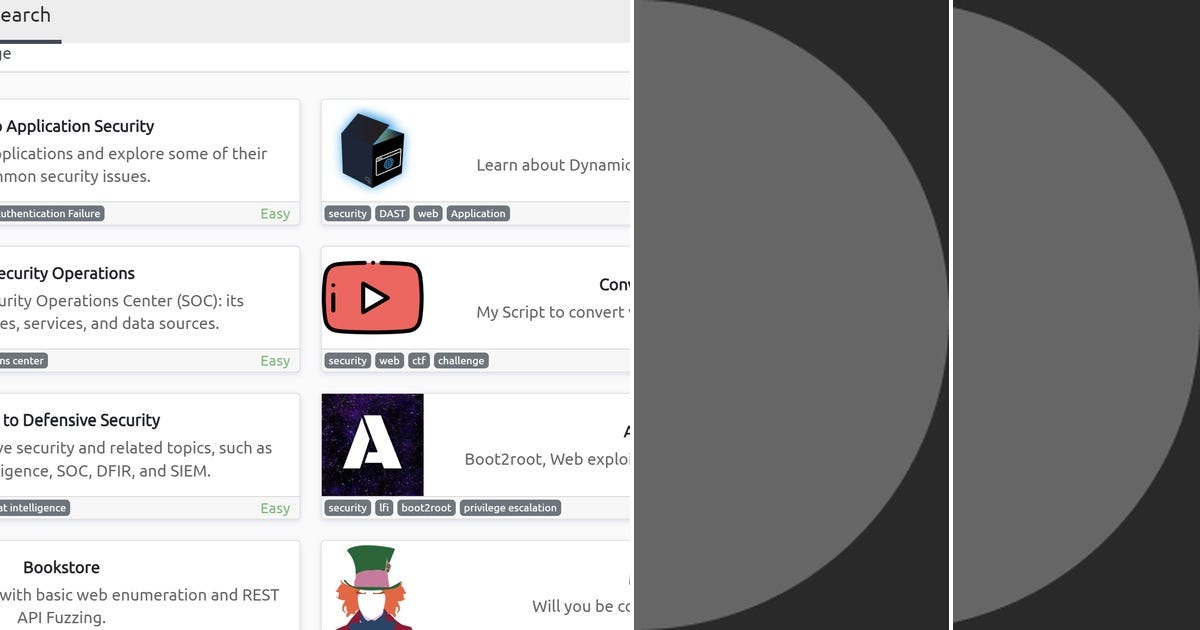The image size is (1200, 630).
Task: Click the black box DAST room icon
Action: 372,150
